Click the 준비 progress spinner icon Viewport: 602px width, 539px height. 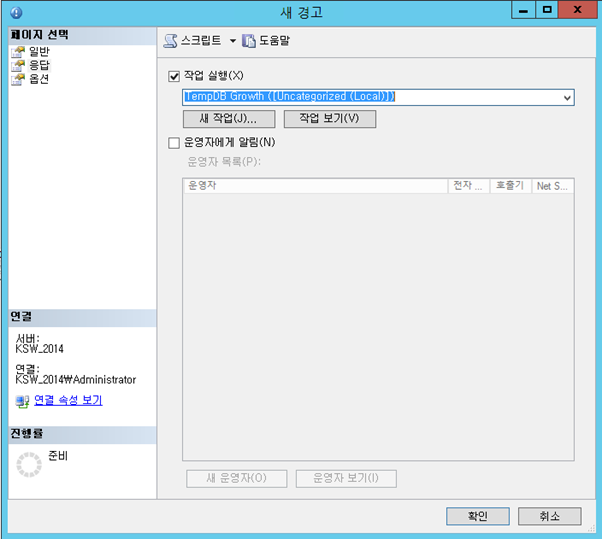pos(31,462)
